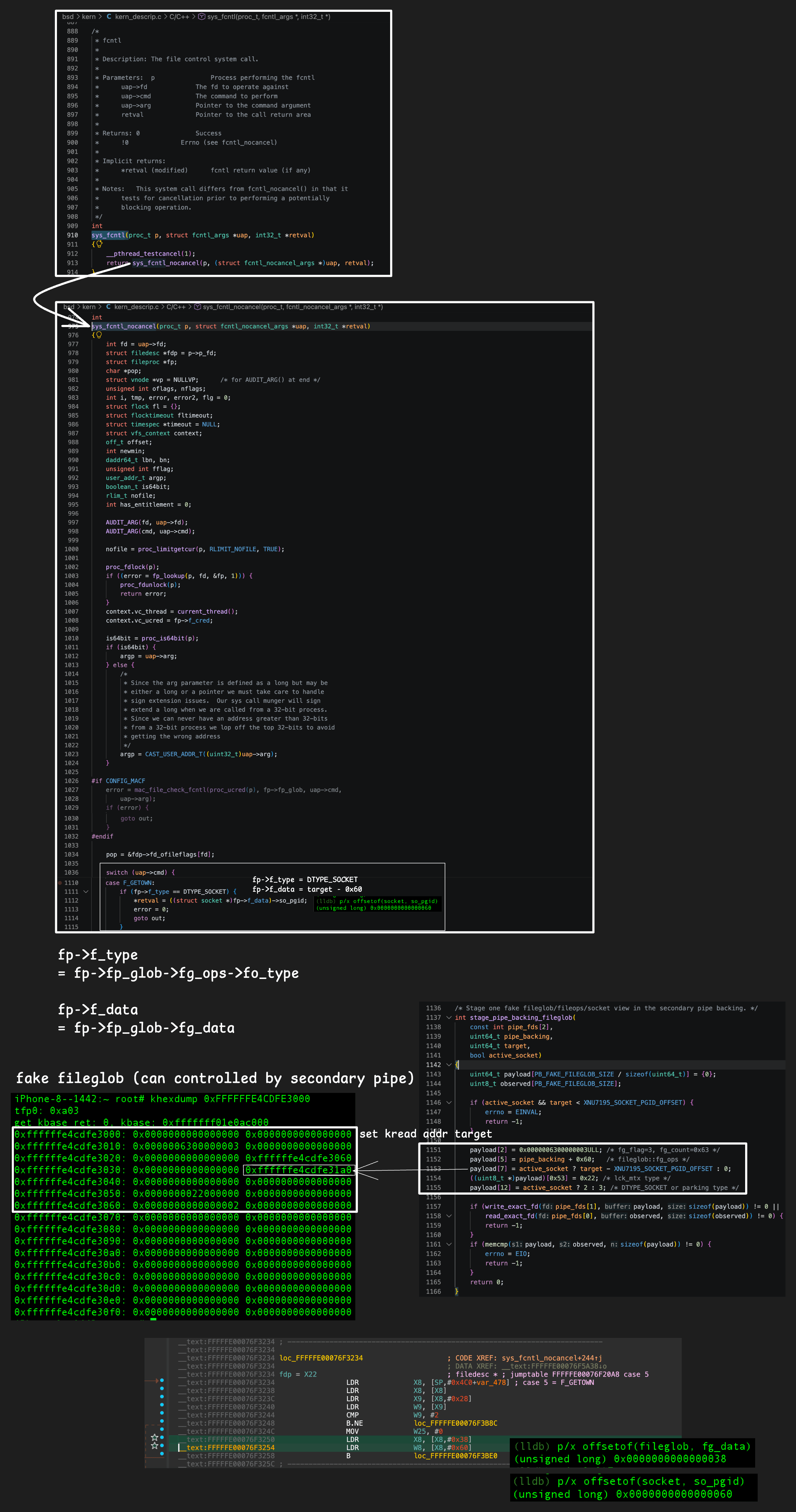Collapse the fold chevron on line 1137

tap(449, 1018)
